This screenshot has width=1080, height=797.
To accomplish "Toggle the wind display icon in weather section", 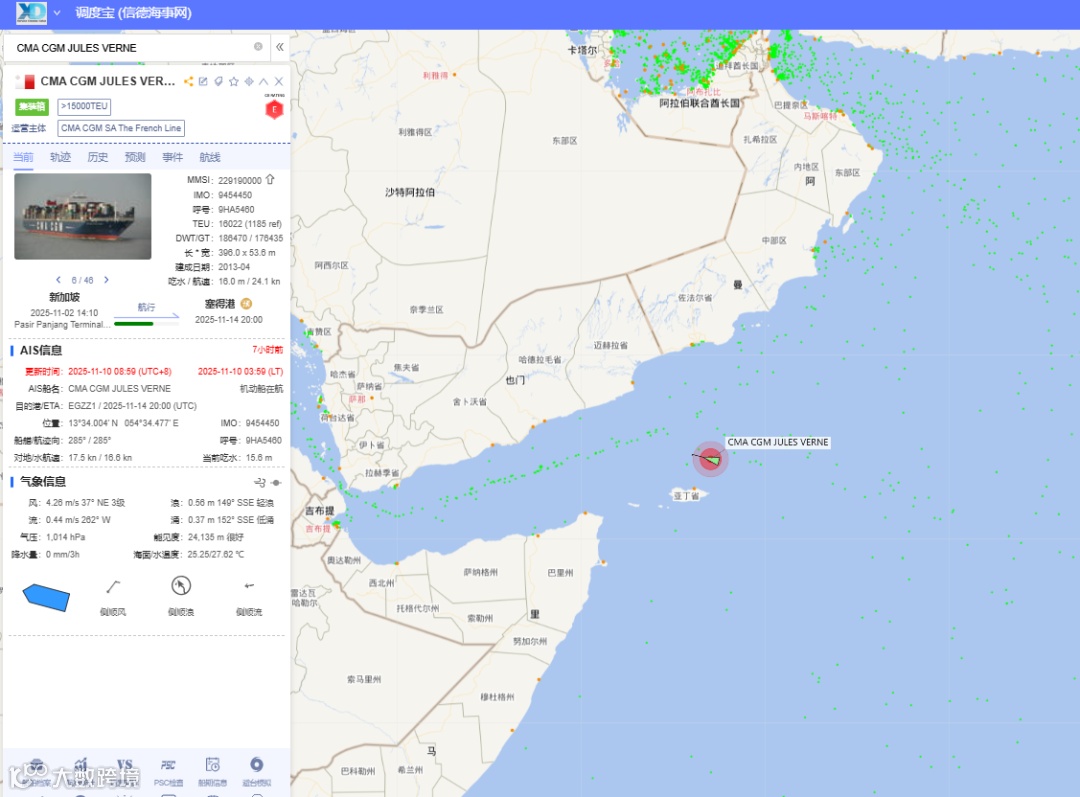I will click(x=260, y=482).
